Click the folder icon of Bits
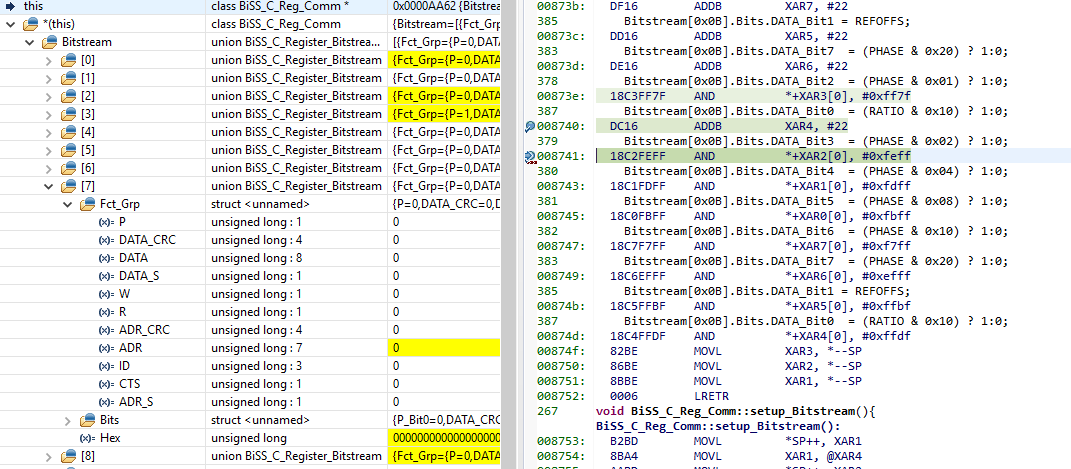Screen dimensions: 1071x469 pyautogui.click(x=87, y=420)
